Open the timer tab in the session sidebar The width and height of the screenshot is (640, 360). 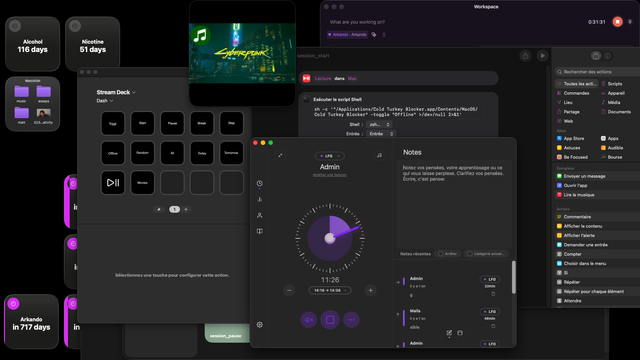(x=260, y=183)
